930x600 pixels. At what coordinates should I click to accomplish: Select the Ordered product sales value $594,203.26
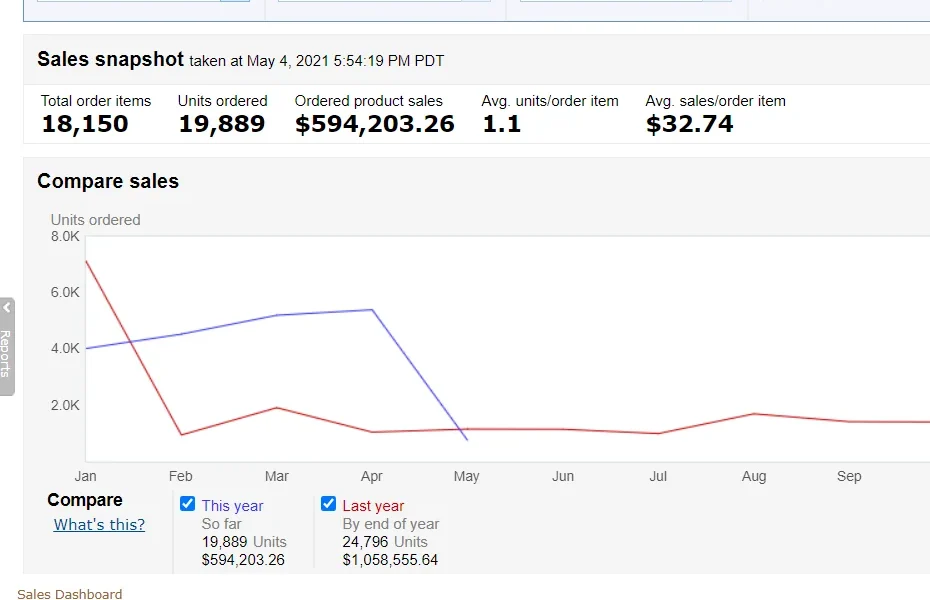[374, 124]
